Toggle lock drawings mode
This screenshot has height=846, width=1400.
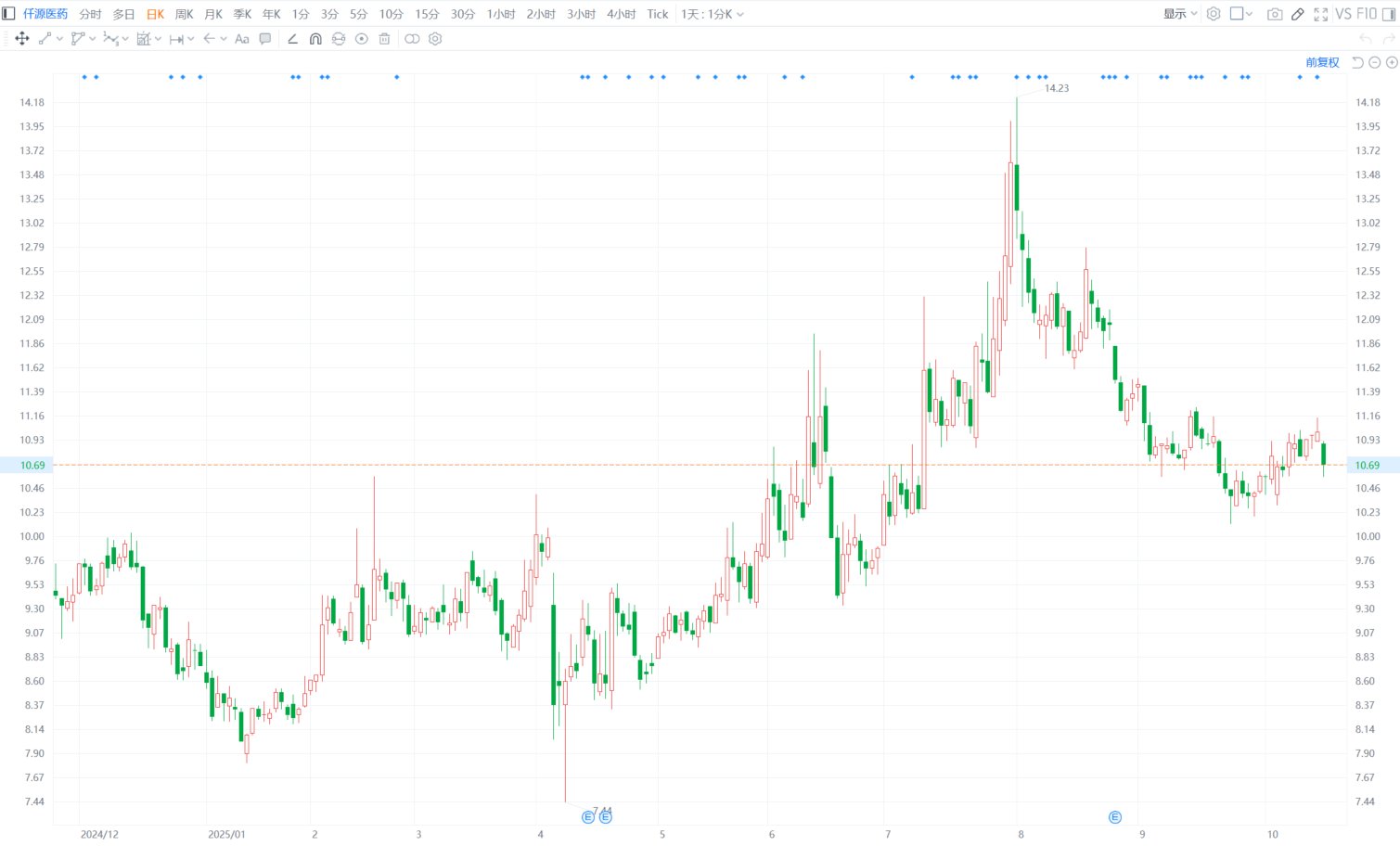pos(339,39)
